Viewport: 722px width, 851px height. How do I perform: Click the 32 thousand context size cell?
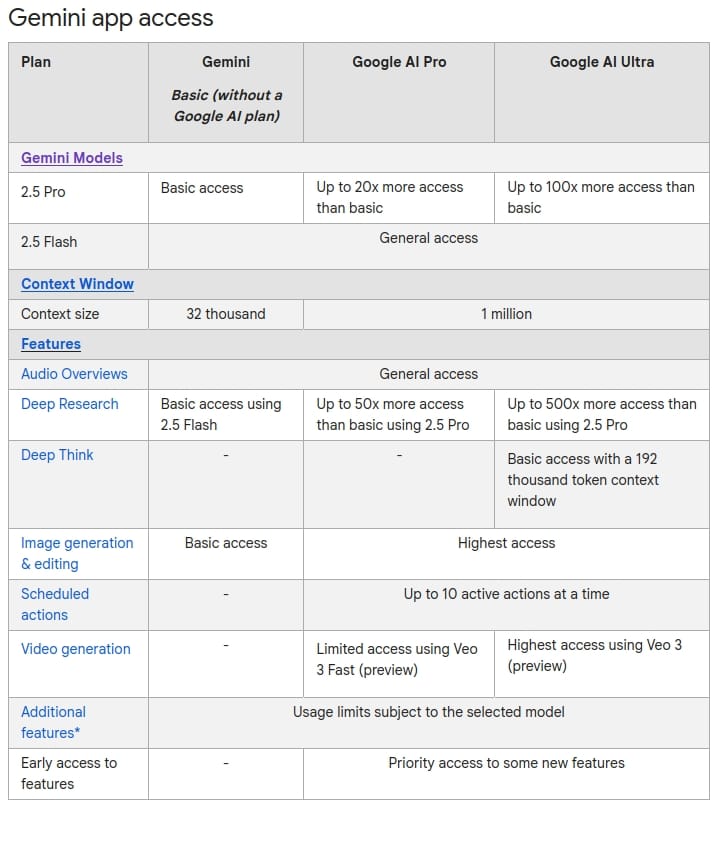pyautogui.click(x=226, y=314)
